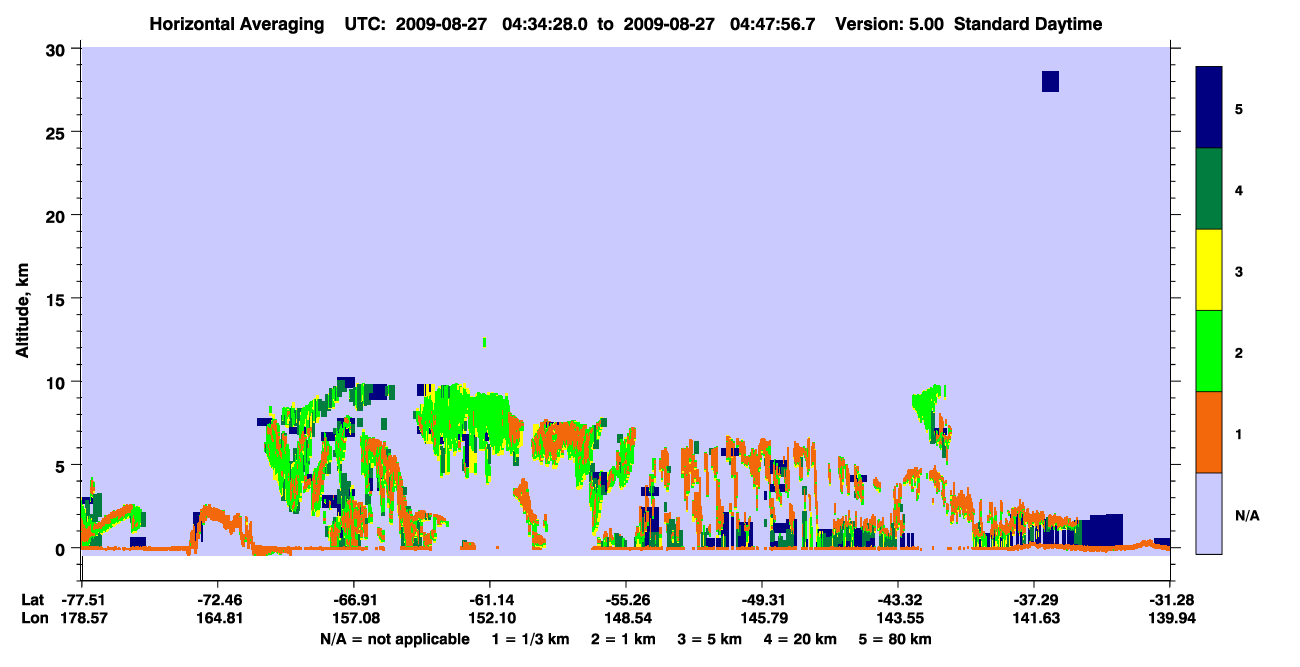1300x667 pixels.
Task: Click the longitude value 148.54
Action: [x=626, y=618]
